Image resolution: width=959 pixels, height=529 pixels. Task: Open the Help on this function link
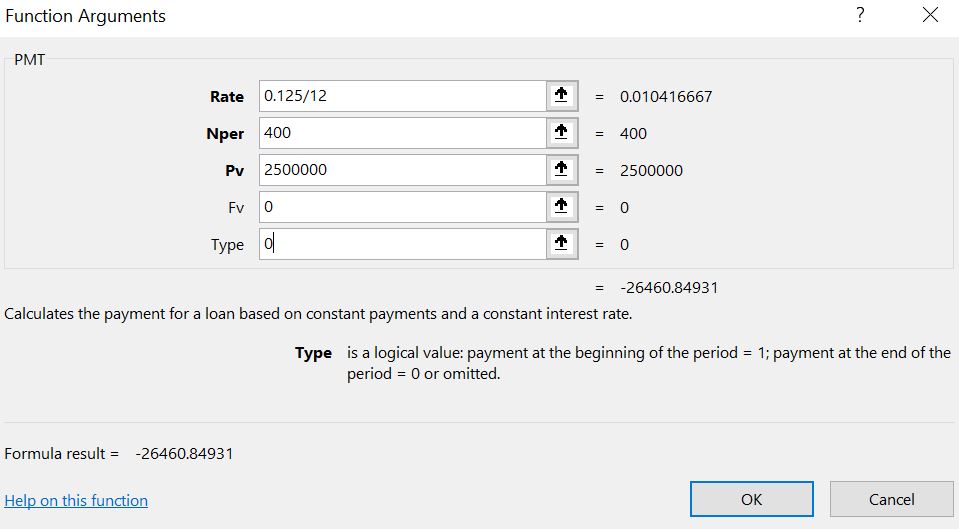click(x=76, y=500)
